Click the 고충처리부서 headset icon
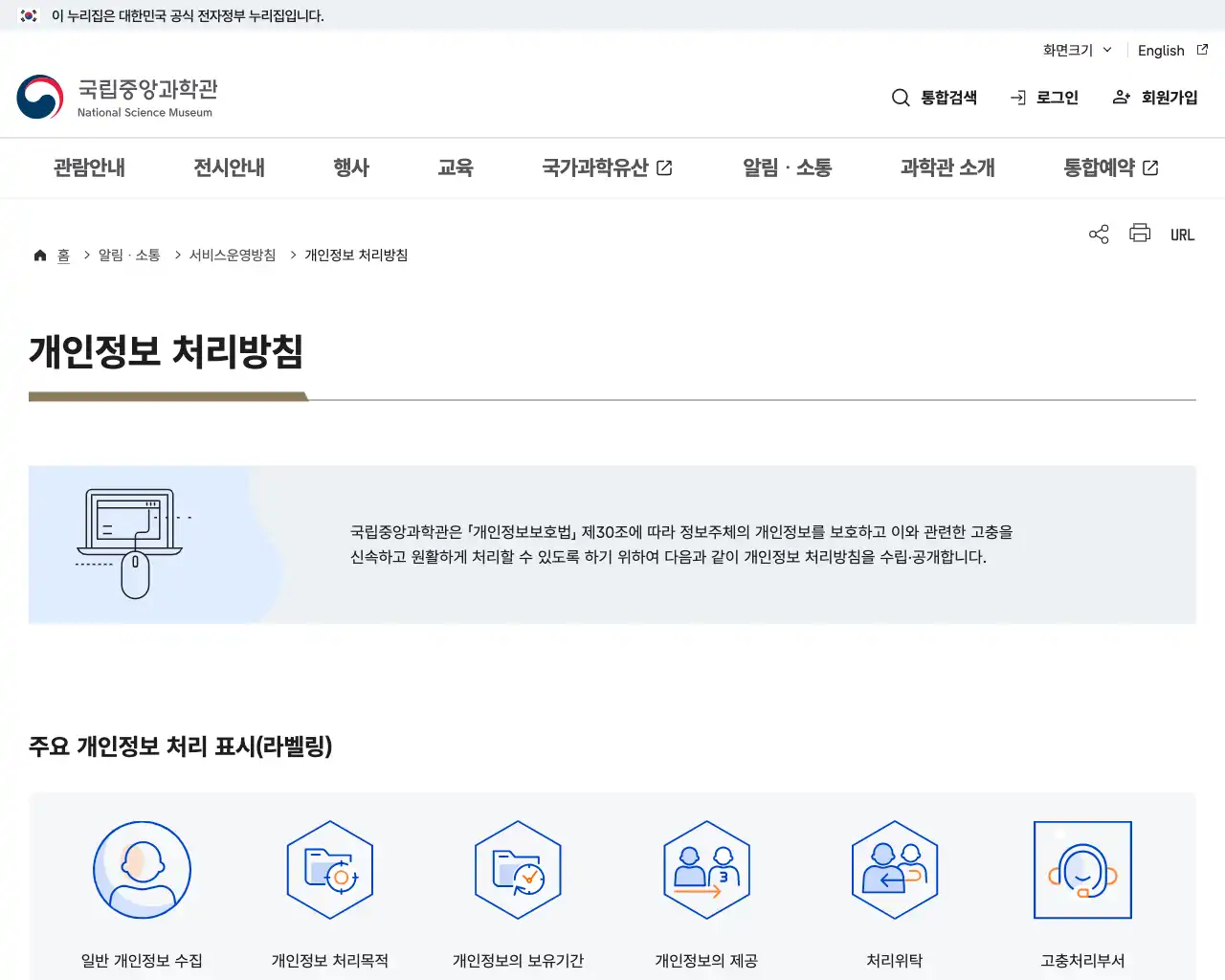Viewport: 1225px width, 980px height. 1082,870
